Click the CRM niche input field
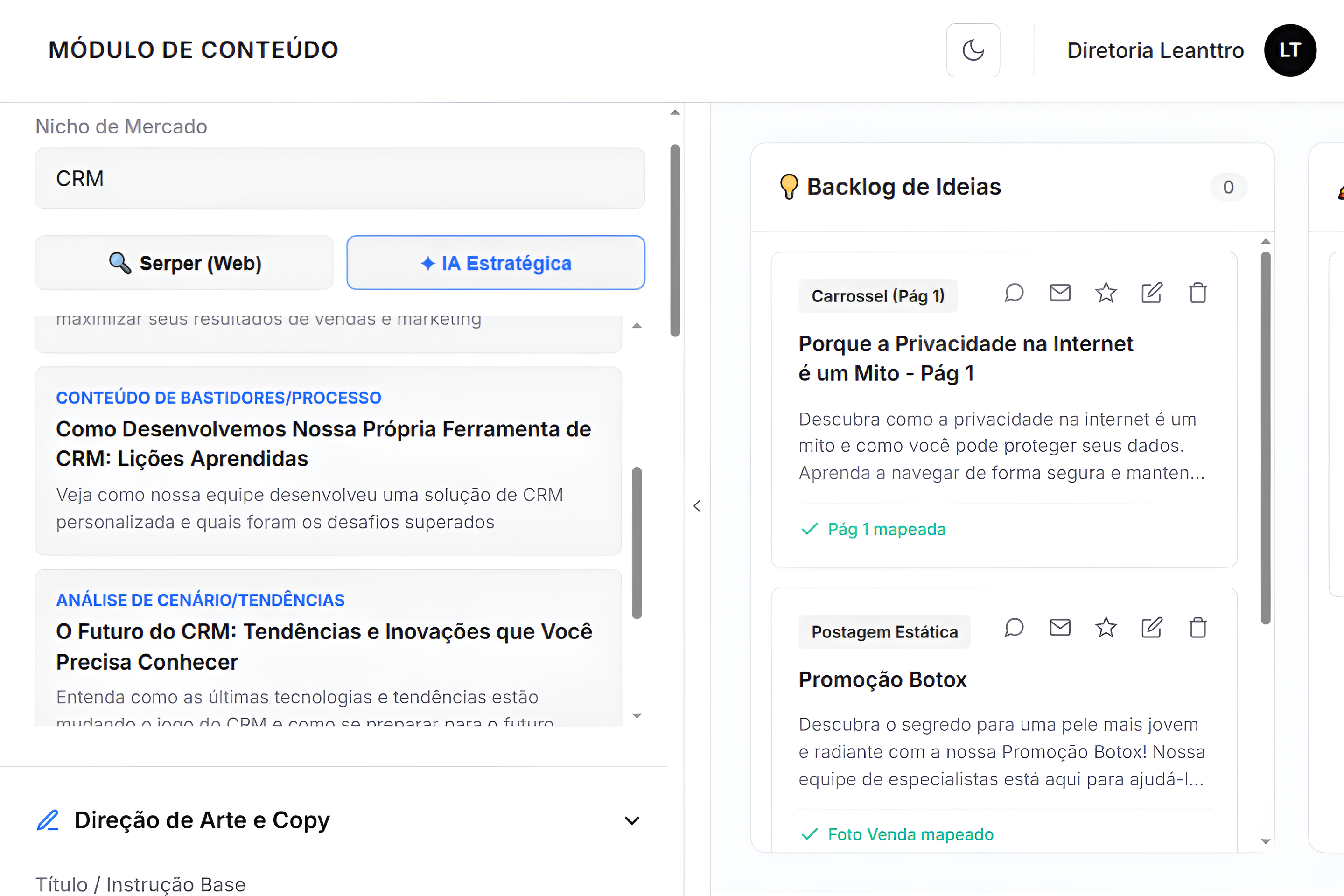Viewport: 1344px width, 896px height. 340,178
